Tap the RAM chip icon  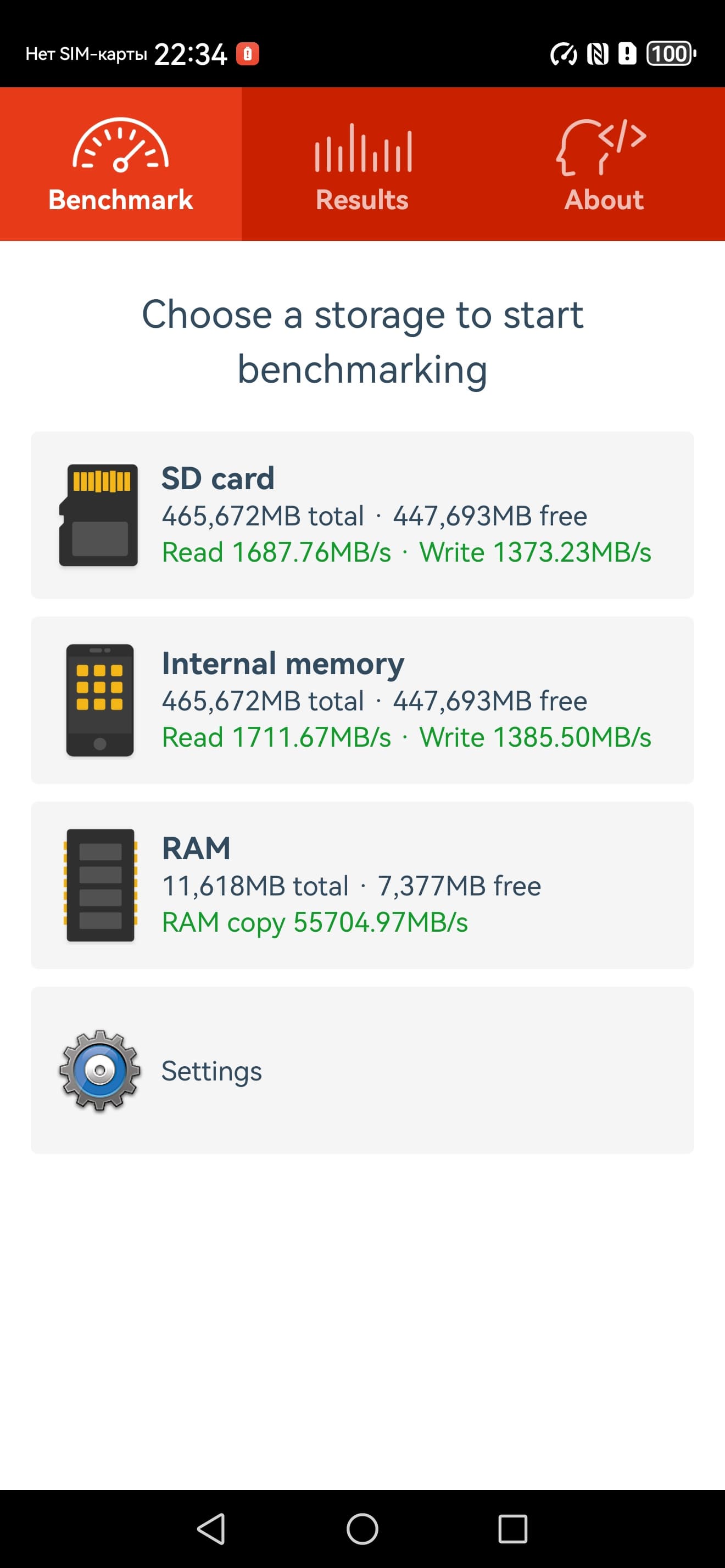point(101,885)
